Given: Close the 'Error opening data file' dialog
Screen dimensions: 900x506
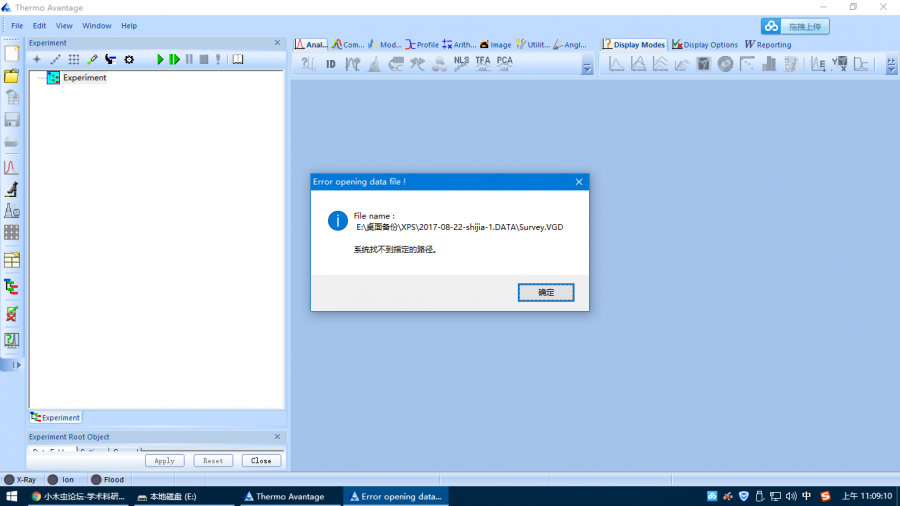Looking at the screenshot, I should click(579, 182).
